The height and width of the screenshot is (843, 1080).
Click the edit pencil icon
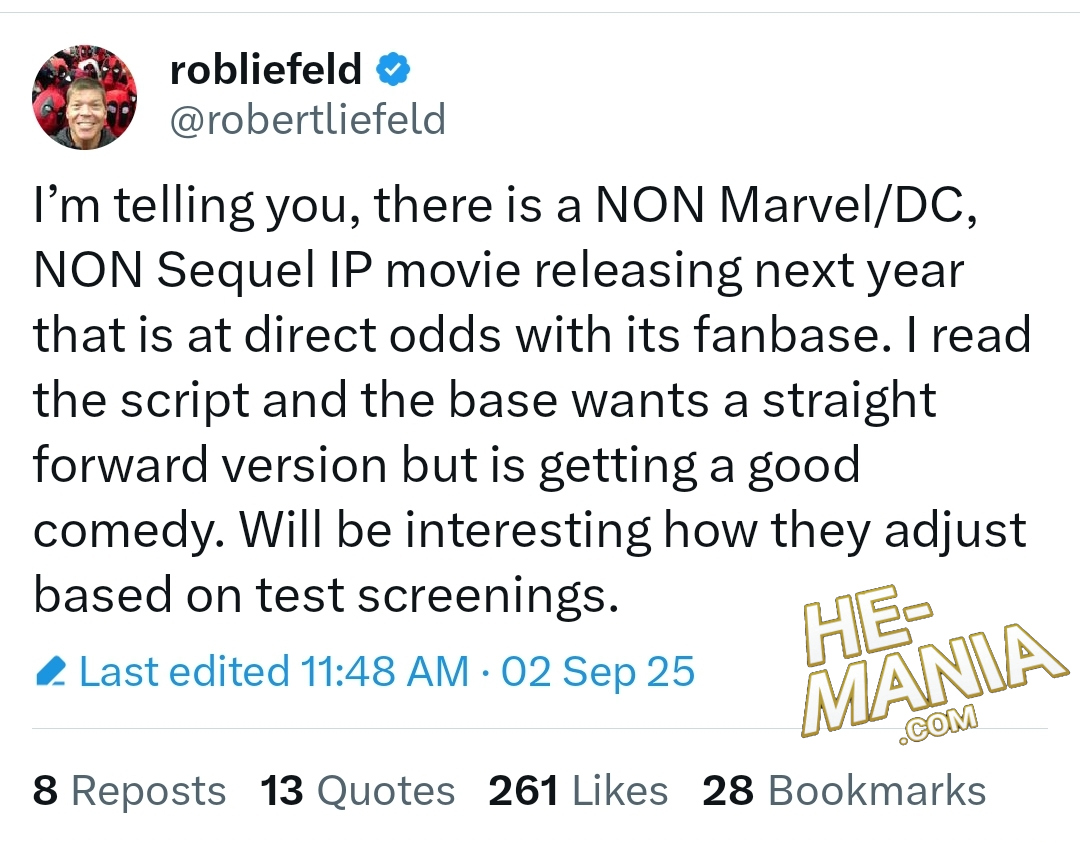click(49, 672)
